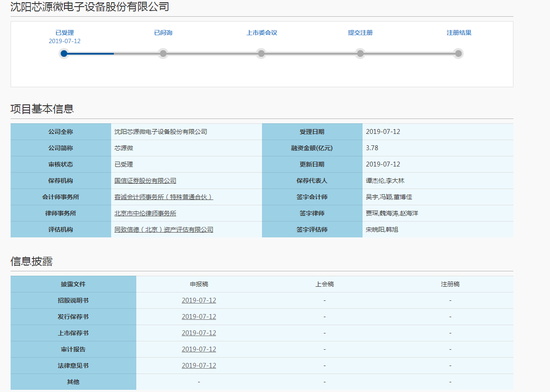Click the 披露文件 header cell
This screenshot has width=550, height=392.
(73, 284)
